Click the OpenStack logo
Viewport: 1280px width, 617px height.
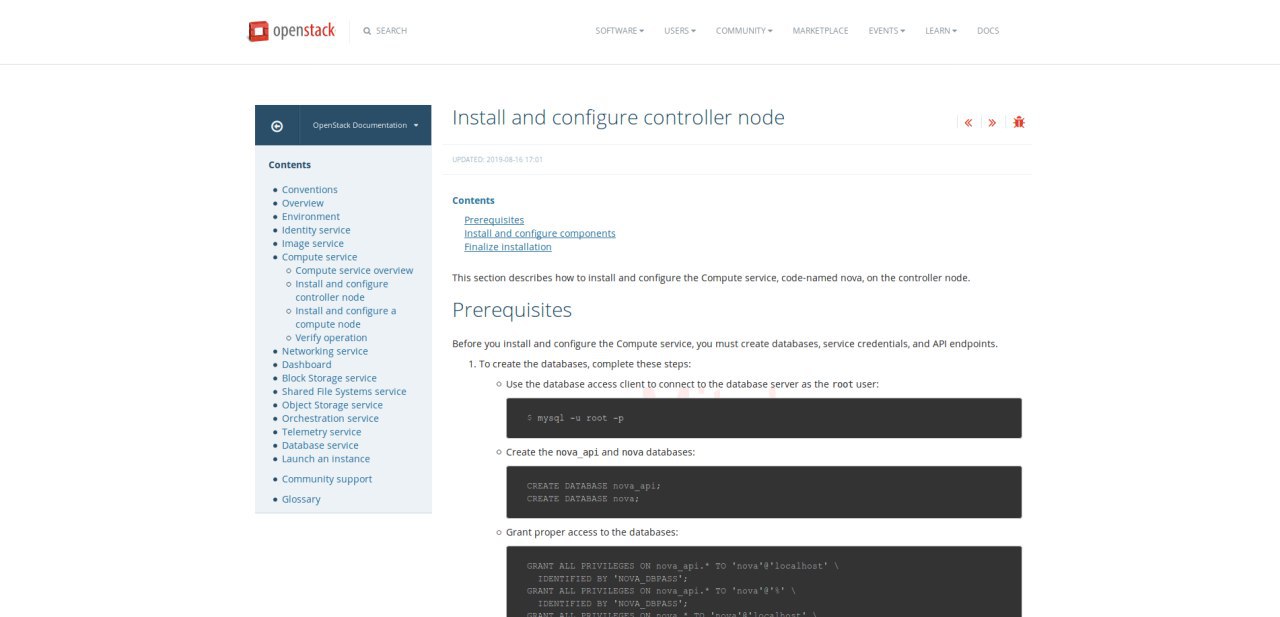click(291, 31)
